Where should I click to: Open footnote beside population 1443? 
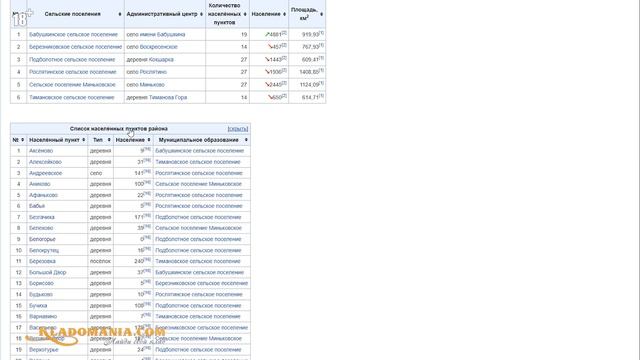coord(284,58)
